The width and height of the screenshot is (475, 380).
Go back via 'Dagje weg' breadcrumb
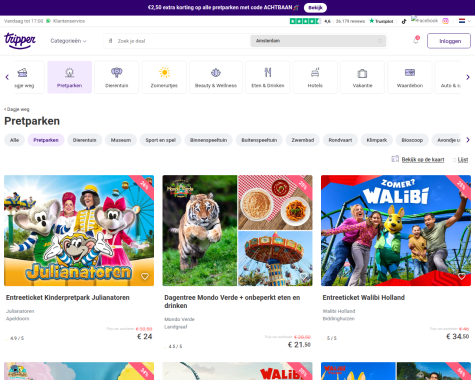(17, 109)
